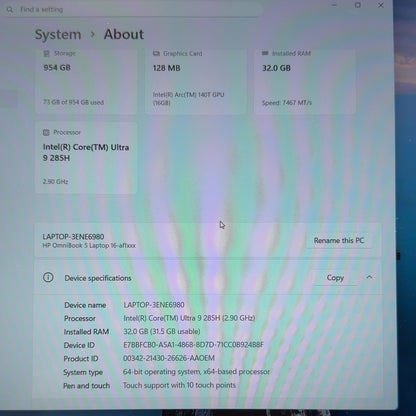Click the About breadcrumb heading
The image size is (416, 416).
tap(124, 34)
